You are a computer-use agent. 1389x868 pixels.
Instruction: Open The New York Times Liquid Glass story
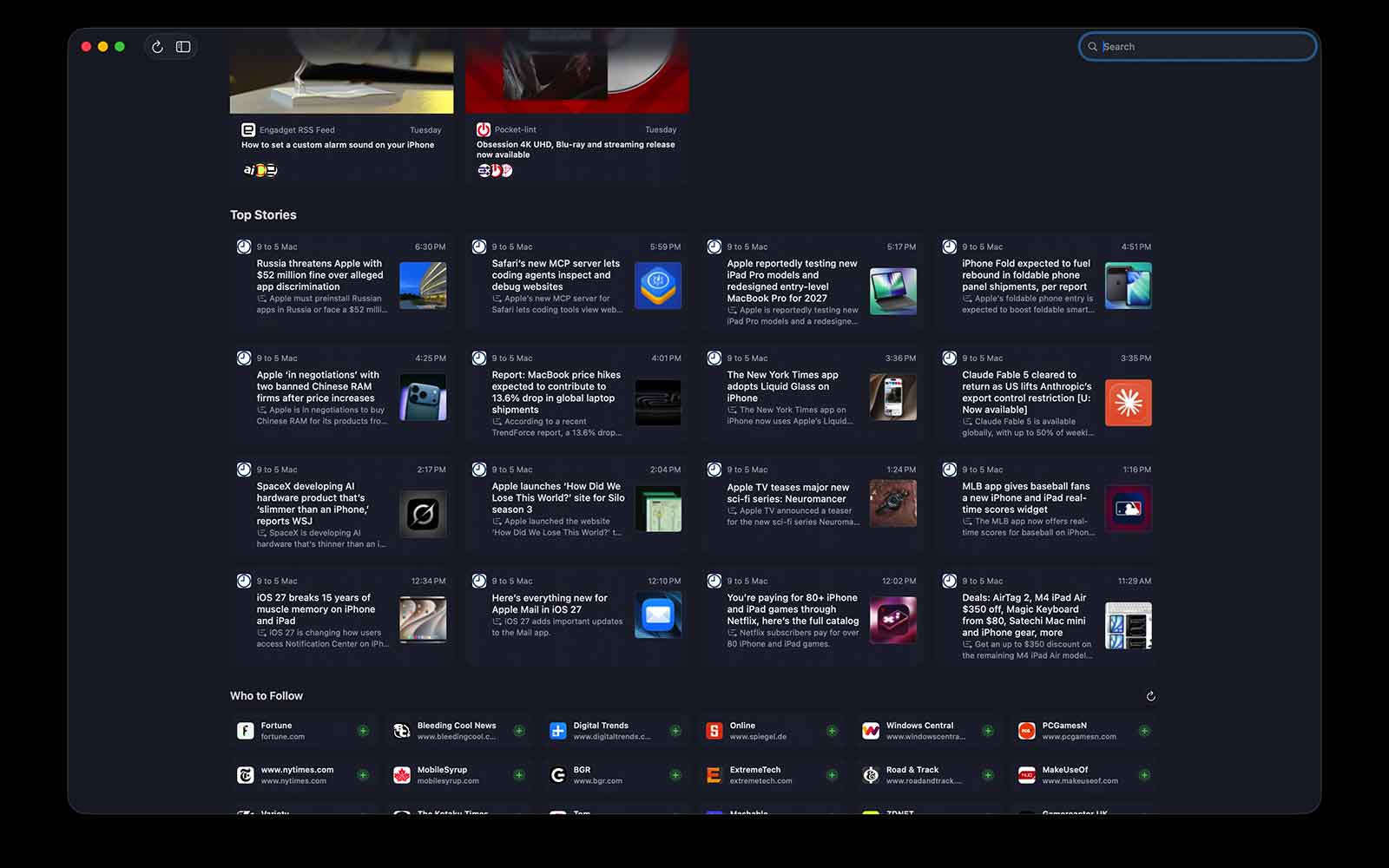click(812, 394)
